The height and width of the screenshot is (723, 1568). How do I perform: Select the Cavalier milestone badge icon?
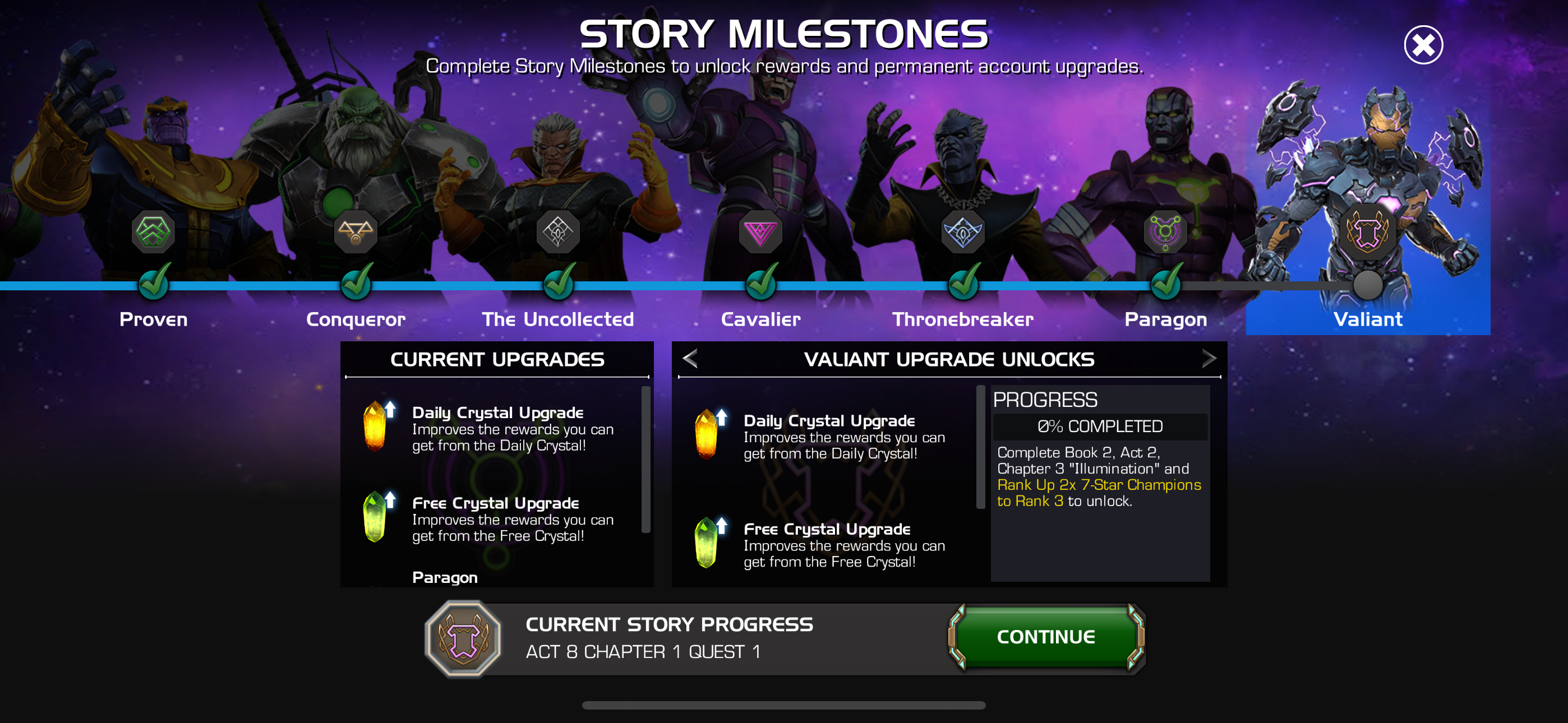[761, 231]
